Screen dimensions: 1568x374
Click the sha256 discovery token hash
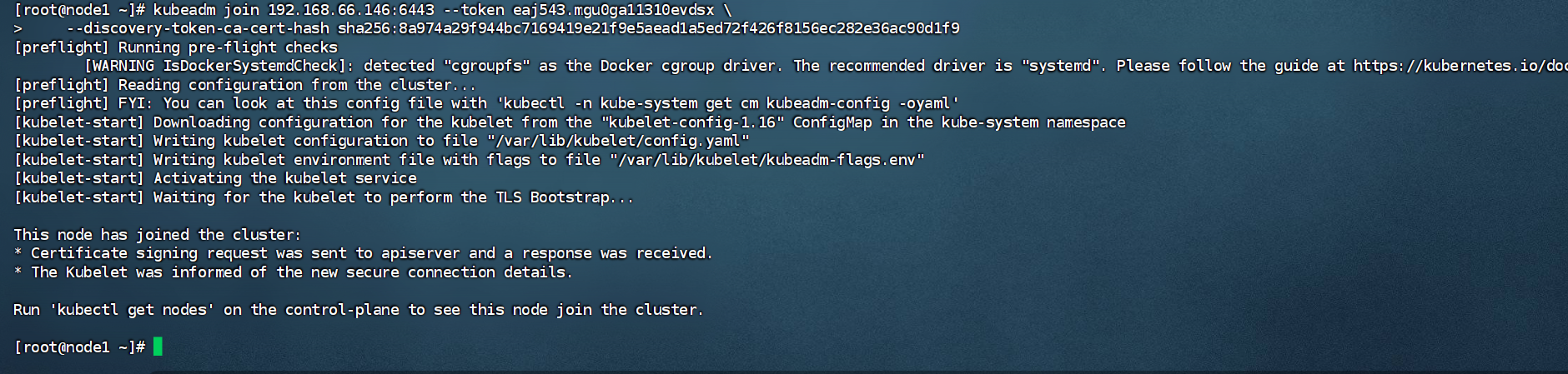[648, 28]
